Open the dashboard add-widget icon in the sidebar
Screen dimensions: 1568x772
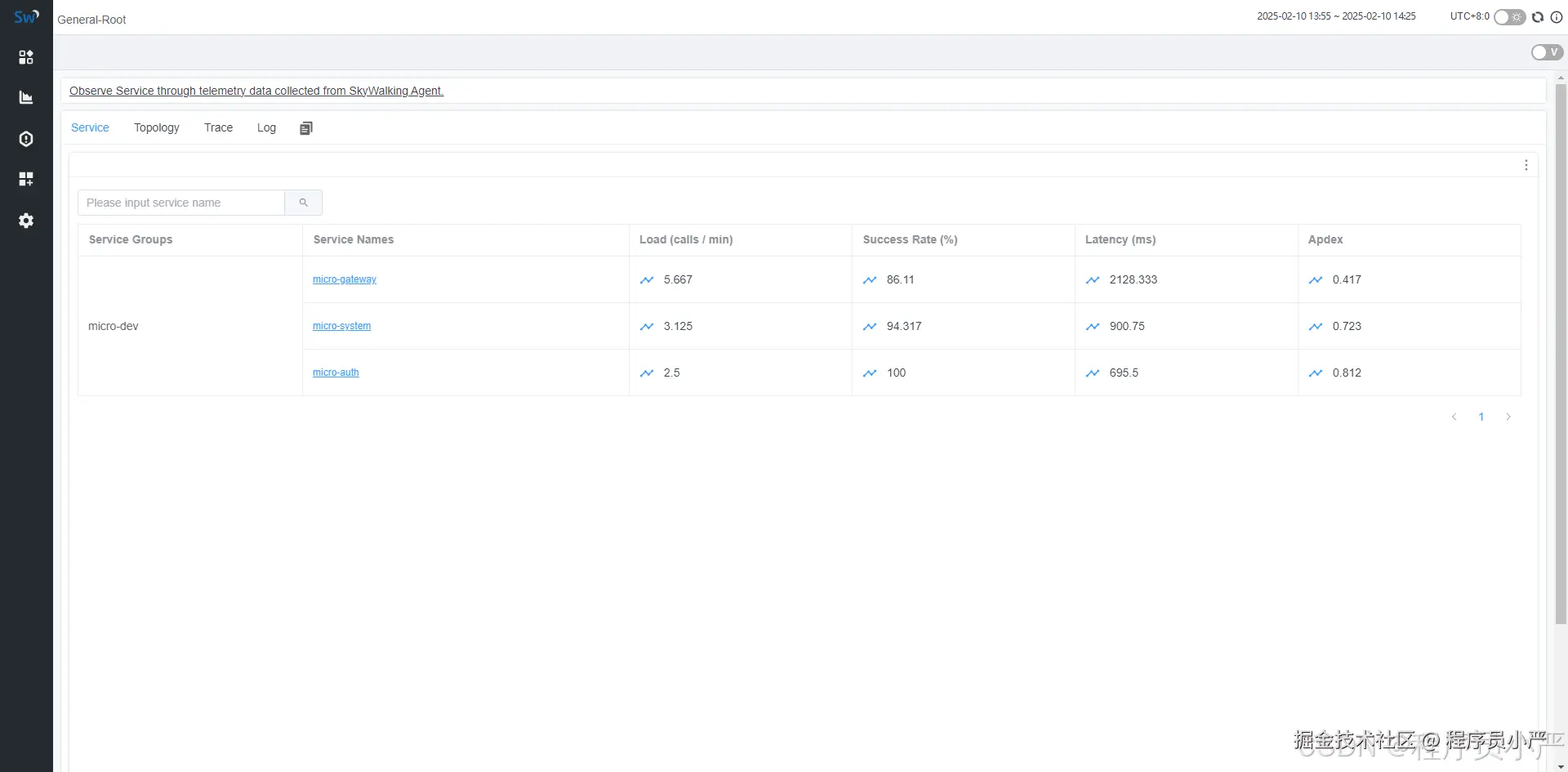(x=26, y=179)
